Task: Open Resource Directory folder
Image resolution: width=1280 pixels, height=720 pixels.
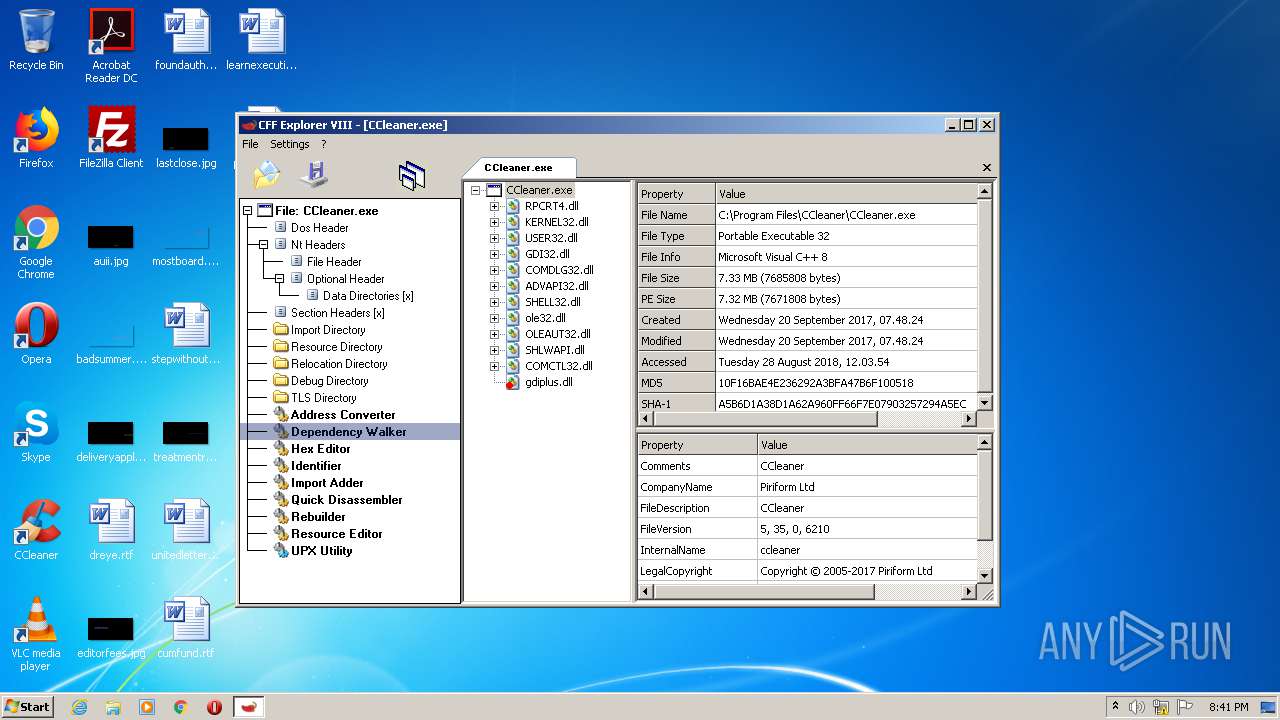Action: coord(336,347)
